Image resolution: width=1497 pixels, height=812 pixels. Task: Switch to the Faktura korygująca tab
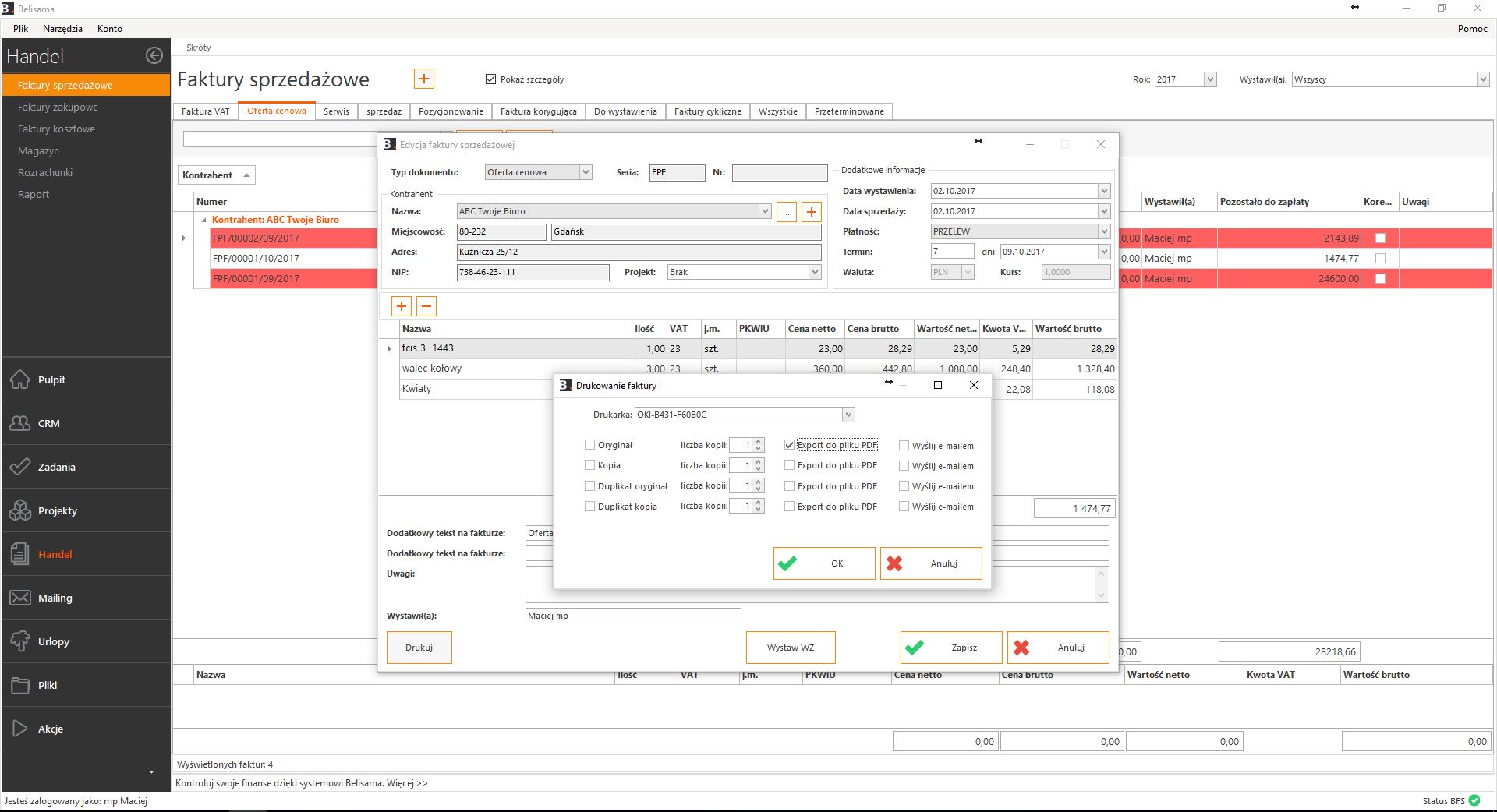click(538, 111)
